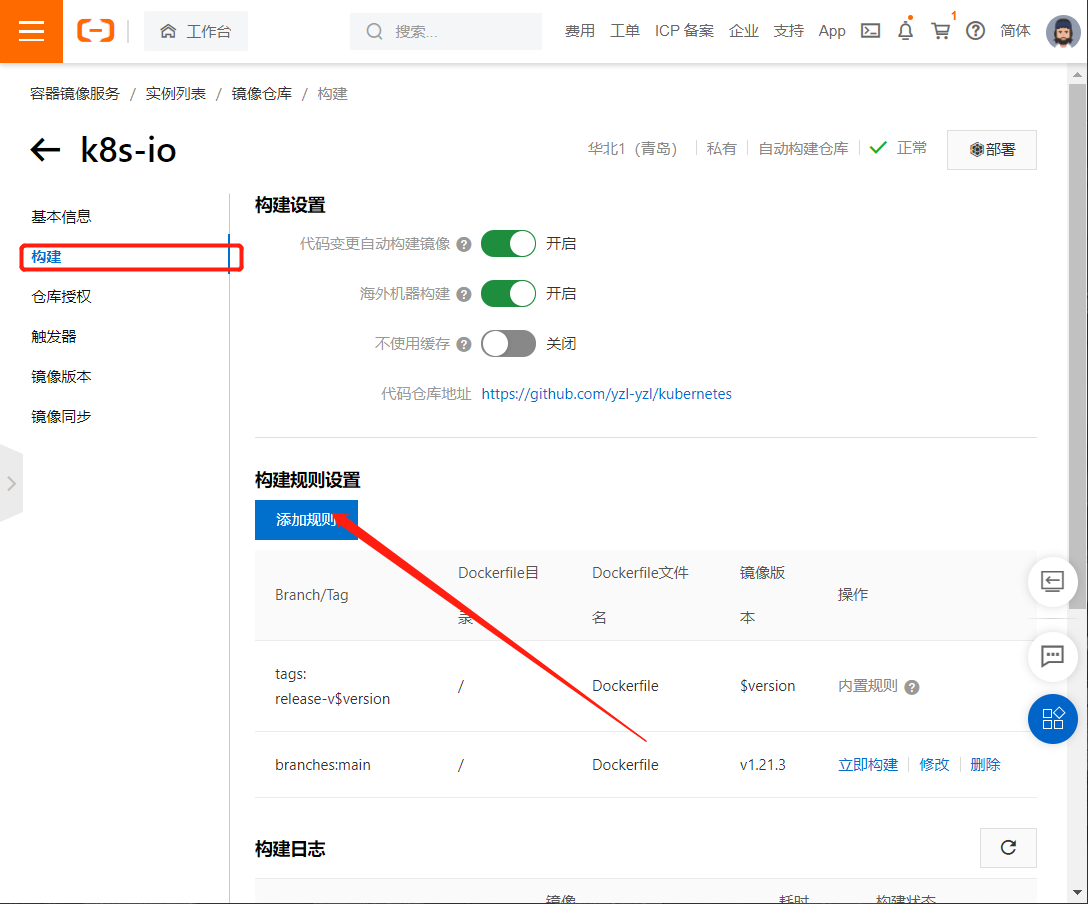Open the user avatar account menu
The image size is (1088, 904).
(1062, 31)
